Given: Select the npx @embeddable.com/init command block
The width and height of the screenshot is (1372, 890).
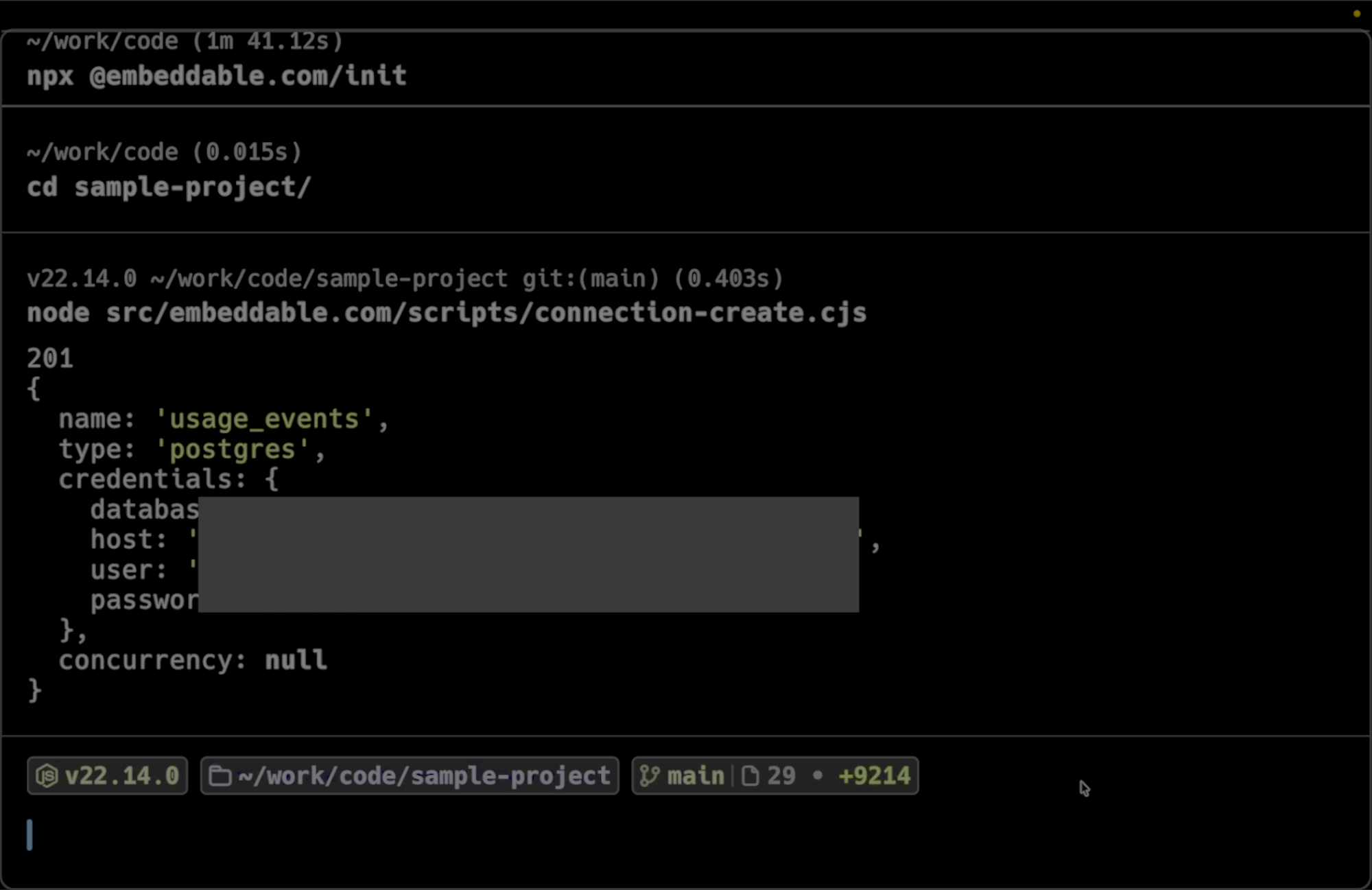Looking at the screenshot, I should 217,75.
